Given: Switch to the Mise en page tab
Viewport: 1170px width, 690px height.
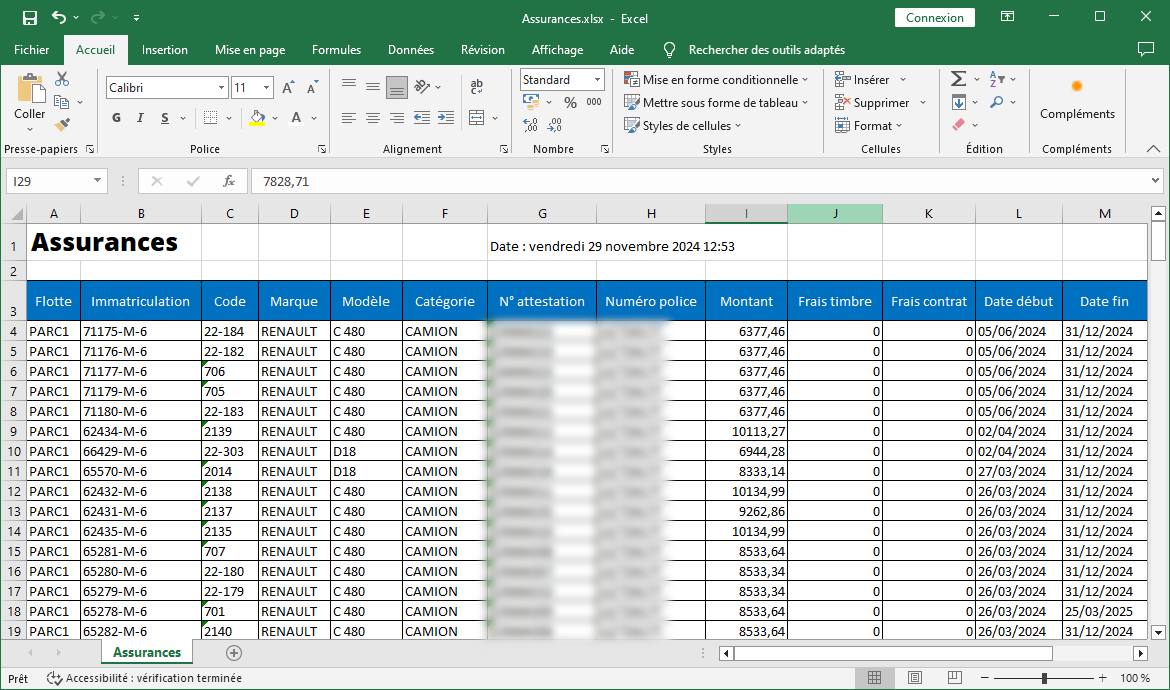Looking at the screenshot, I should (x=250, y=50).
